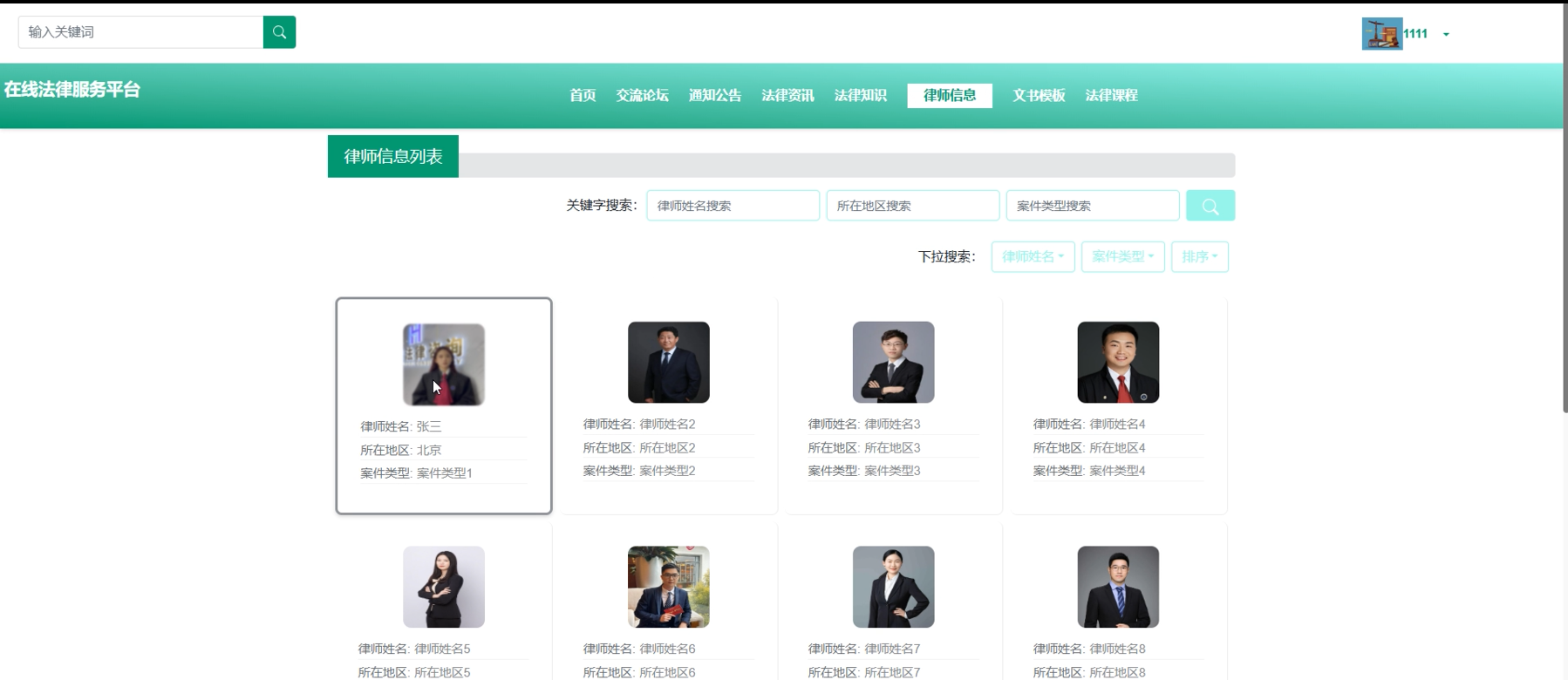Click the text 律师姓名: 律师姓名5
The image size is (1568, 680).
(414, 649)
